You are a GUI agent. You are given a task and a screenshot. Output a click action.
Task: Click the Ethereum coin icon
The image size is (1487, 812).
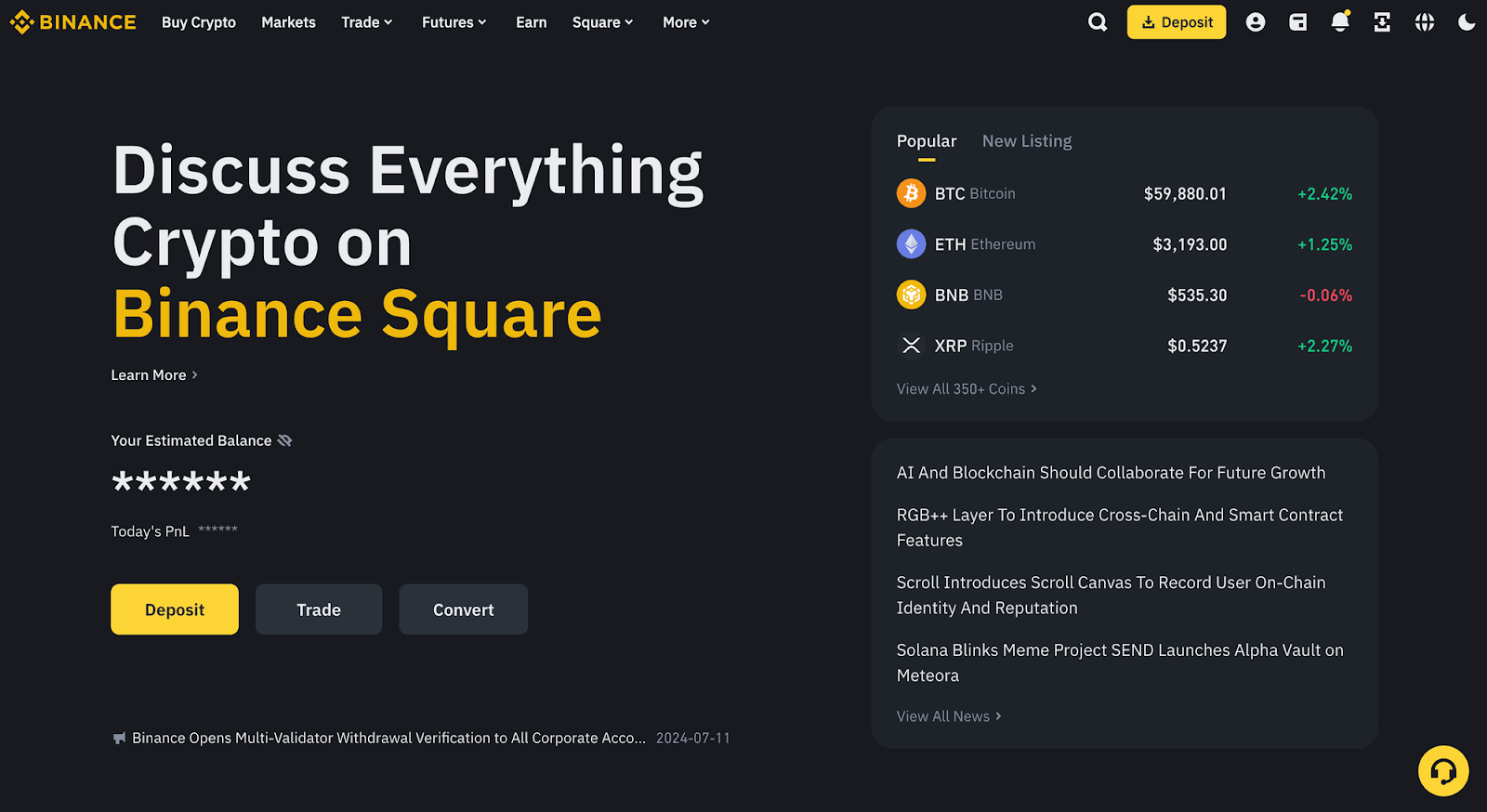pos(911,244)
